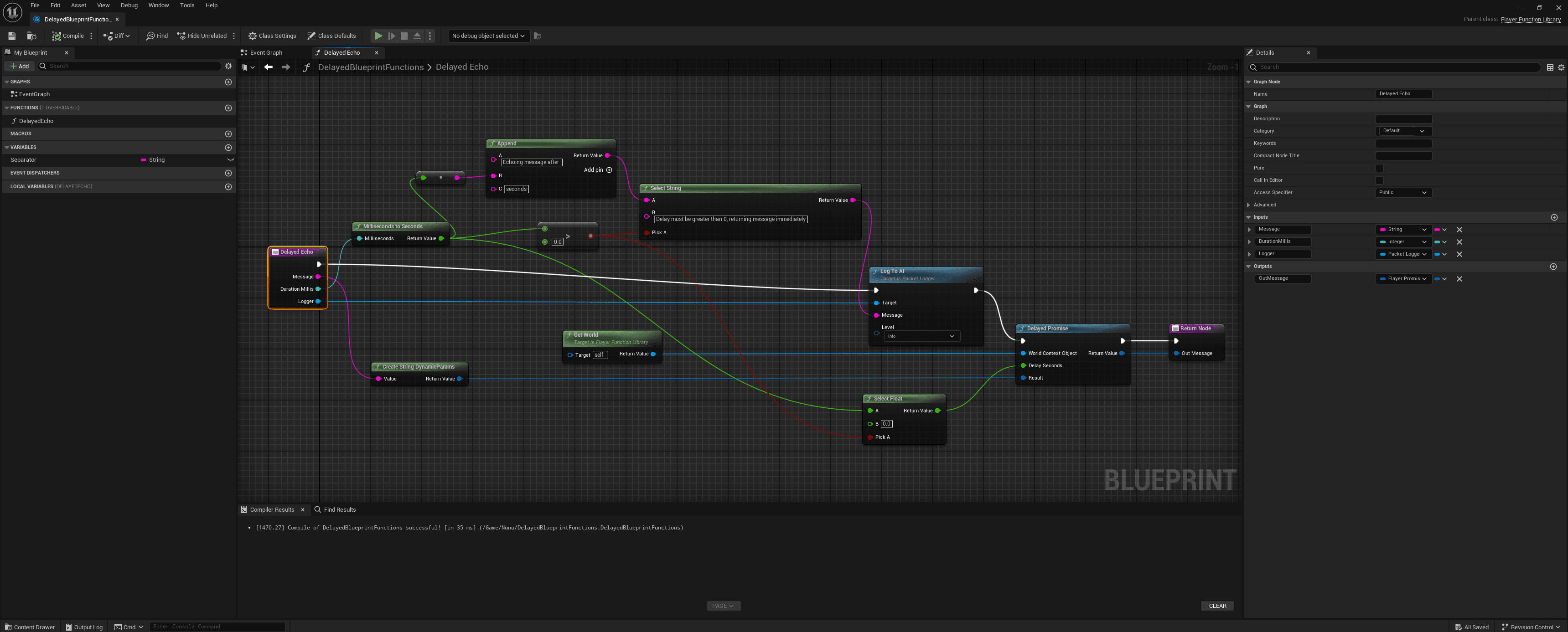Expand the Advanced section in Details
The image size is (1568, 632).
(x=1249, y=205)
